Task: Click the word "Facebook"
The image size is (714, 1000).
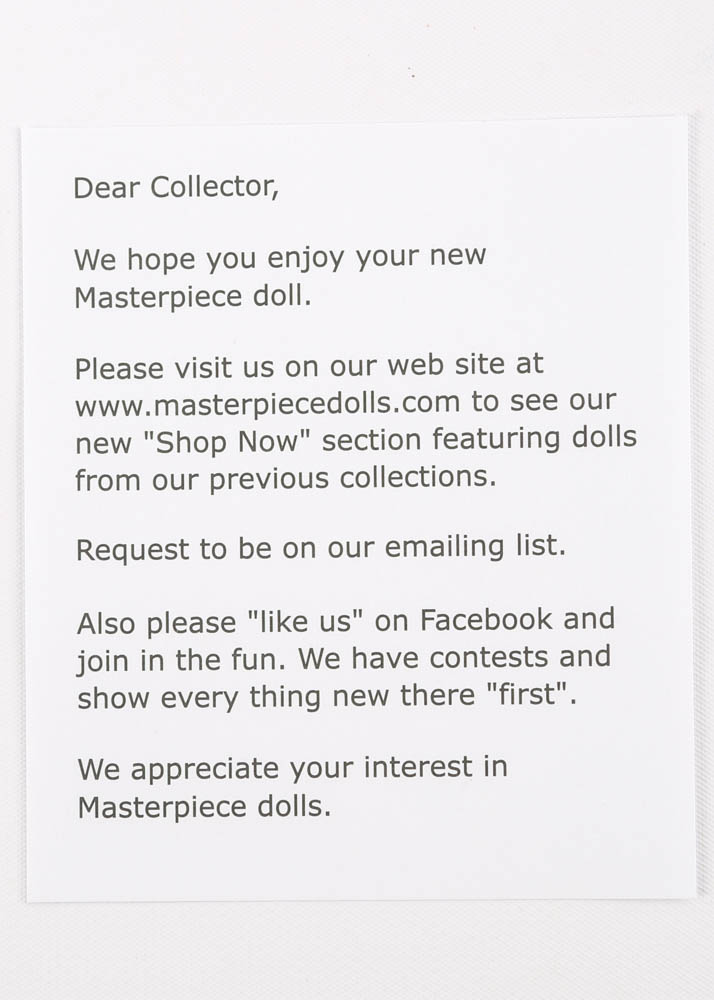Action: click(485, 620)
